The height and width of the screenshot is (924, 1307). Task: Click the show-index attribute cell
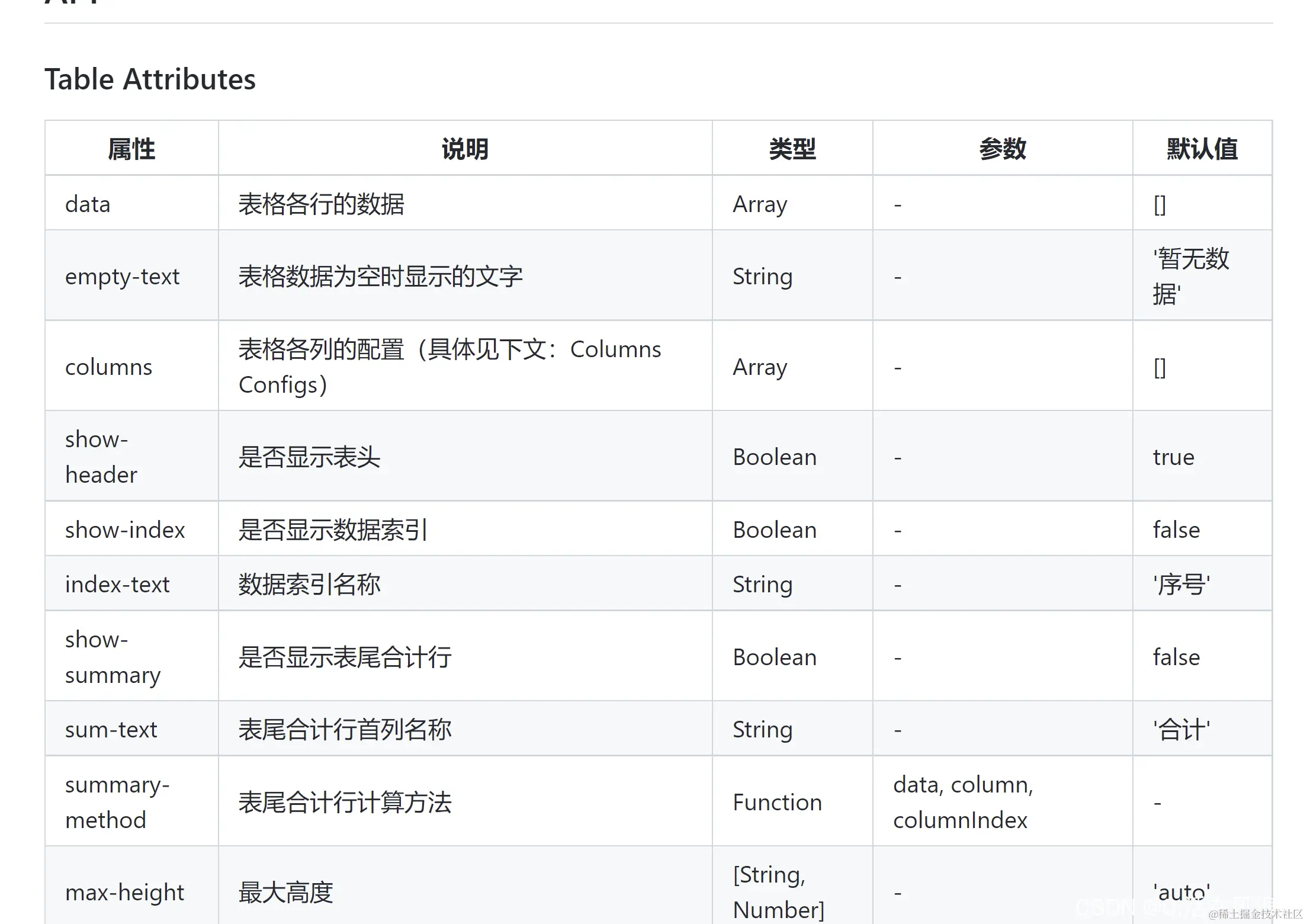click(125, 530)
